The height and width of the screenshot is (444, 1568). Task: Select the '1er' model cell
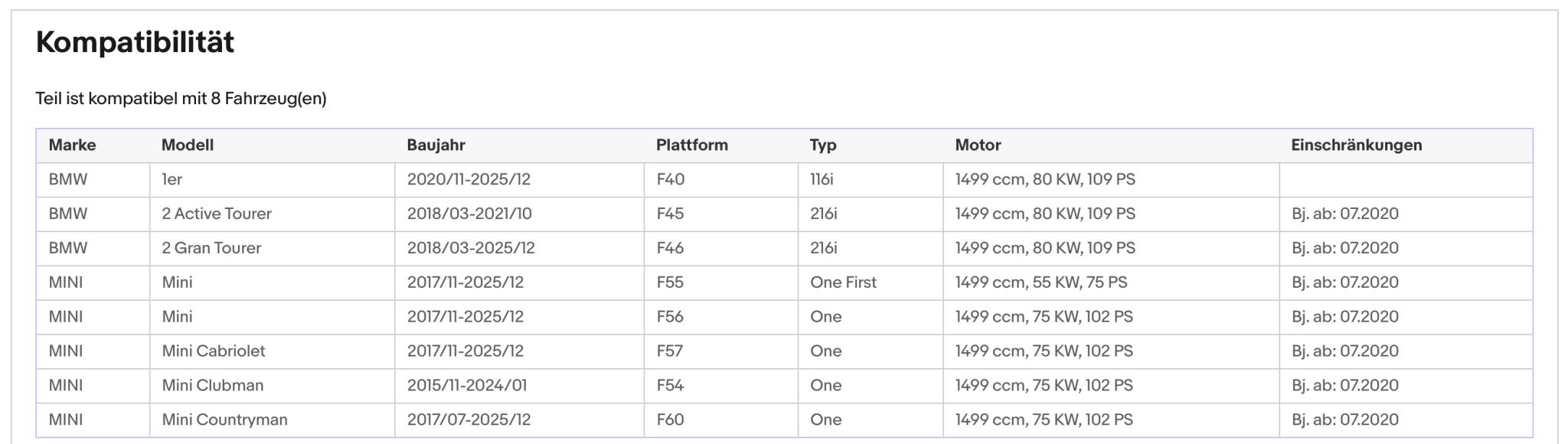pos(272,180)
